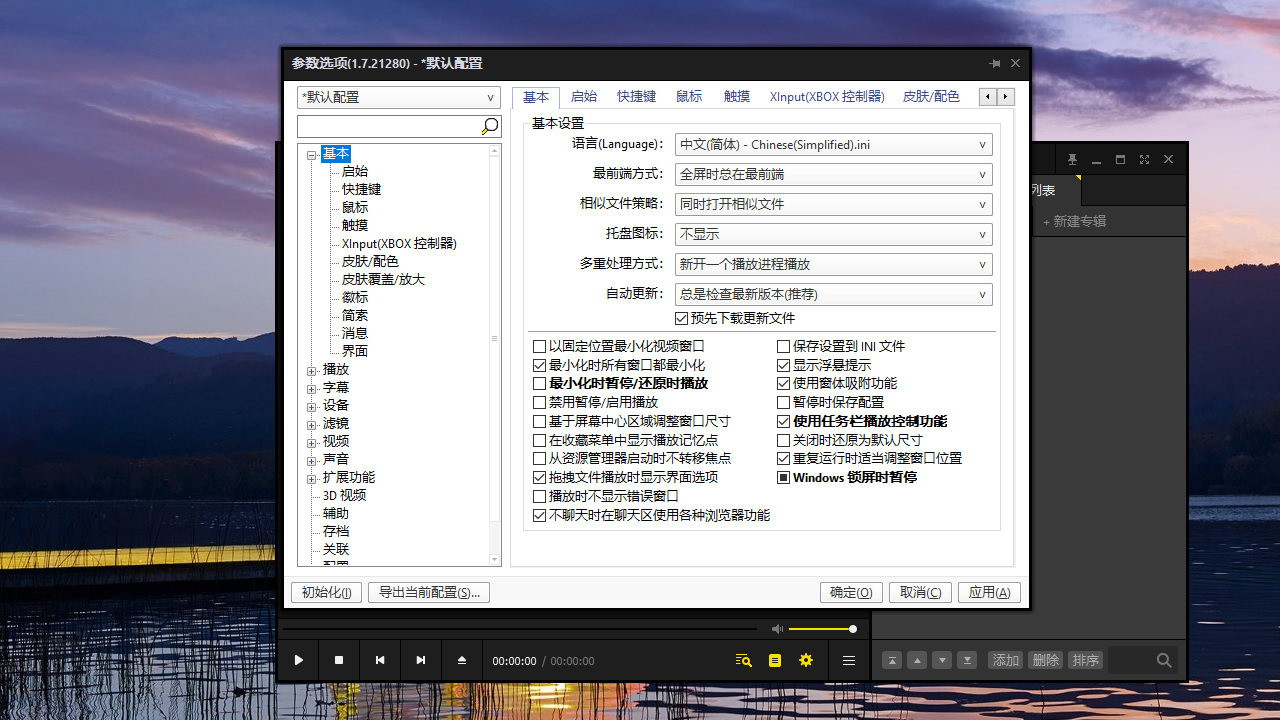Click the pin icon on the preferences dialog
This screenshot has width=1280, height=720.
[x=994, y=62]
